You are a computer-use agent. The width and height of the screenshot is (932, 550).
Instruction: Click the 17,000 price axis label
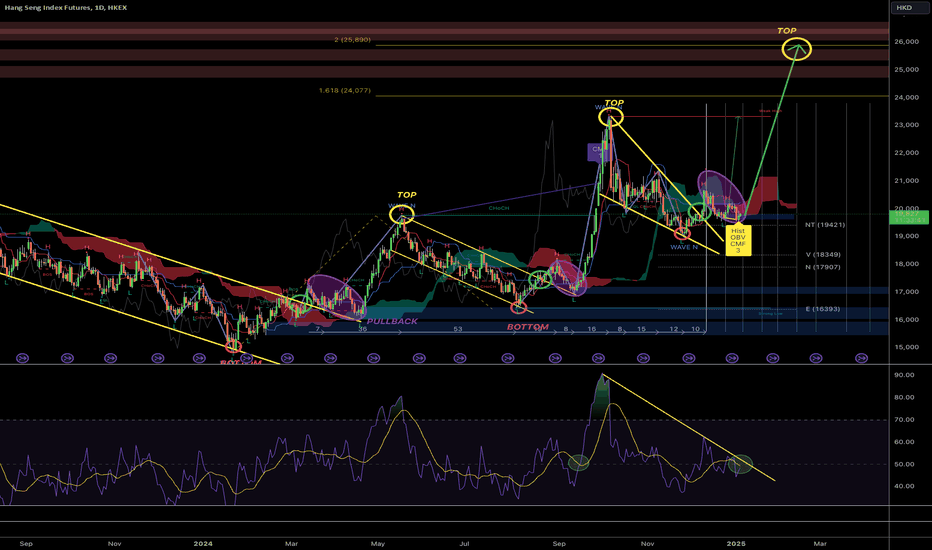904,292
